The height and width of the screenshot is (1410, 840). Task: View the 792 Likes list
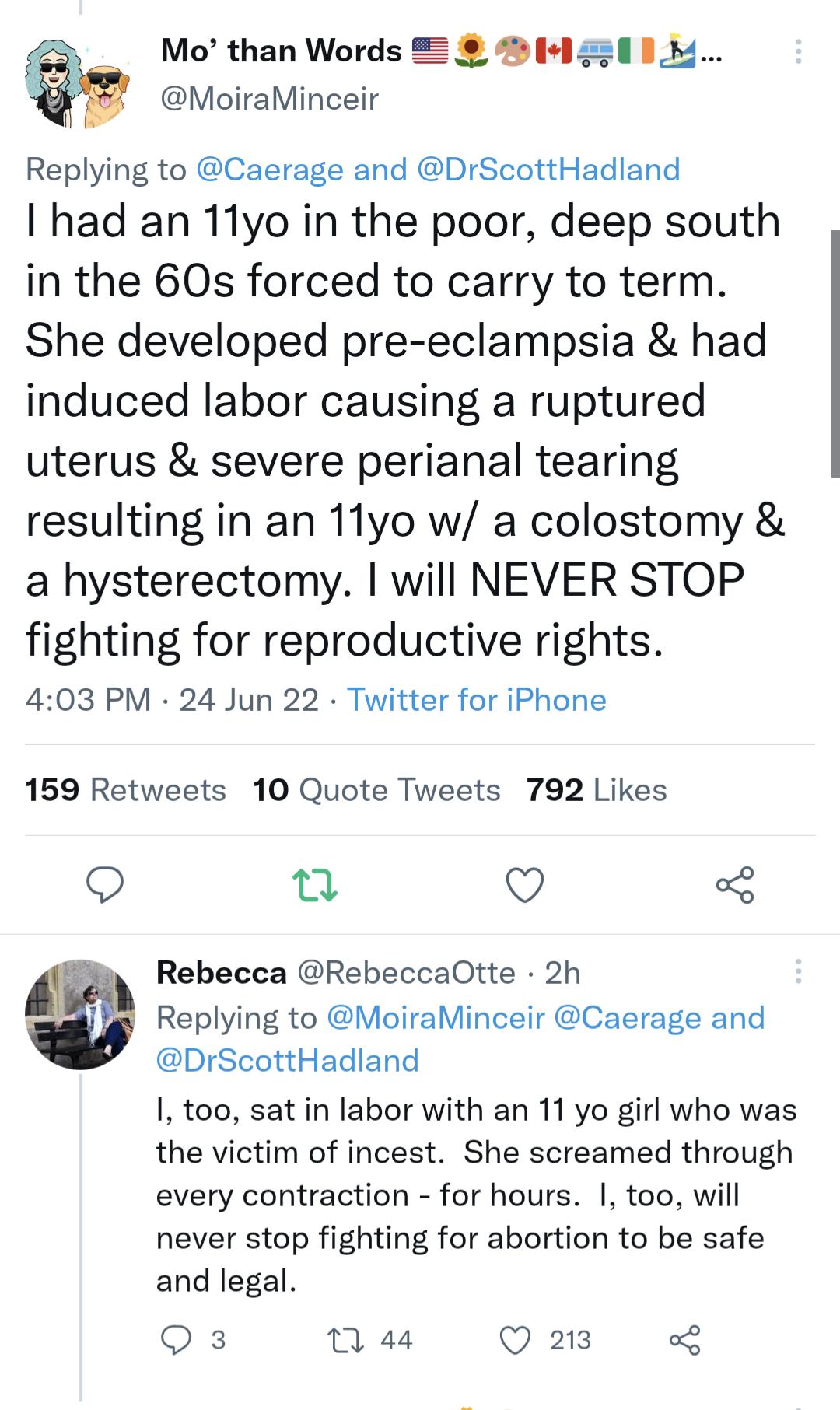[597, 789]
